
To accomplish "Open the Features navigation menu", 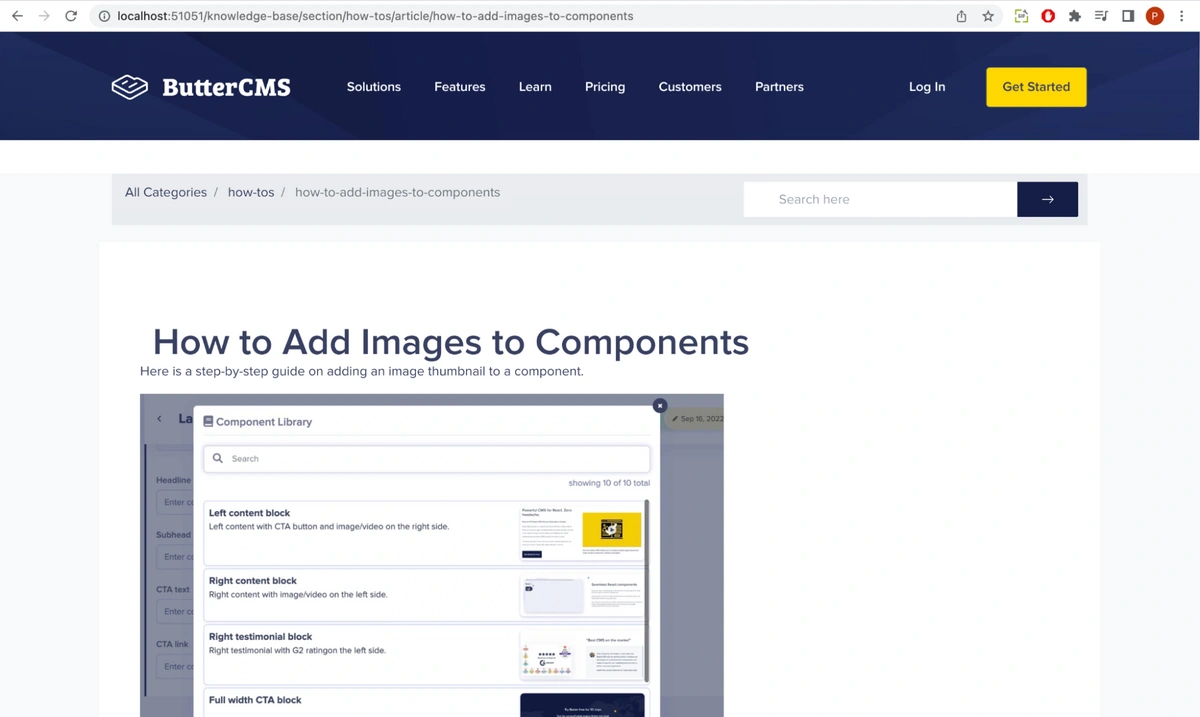I will coord(459,87).
